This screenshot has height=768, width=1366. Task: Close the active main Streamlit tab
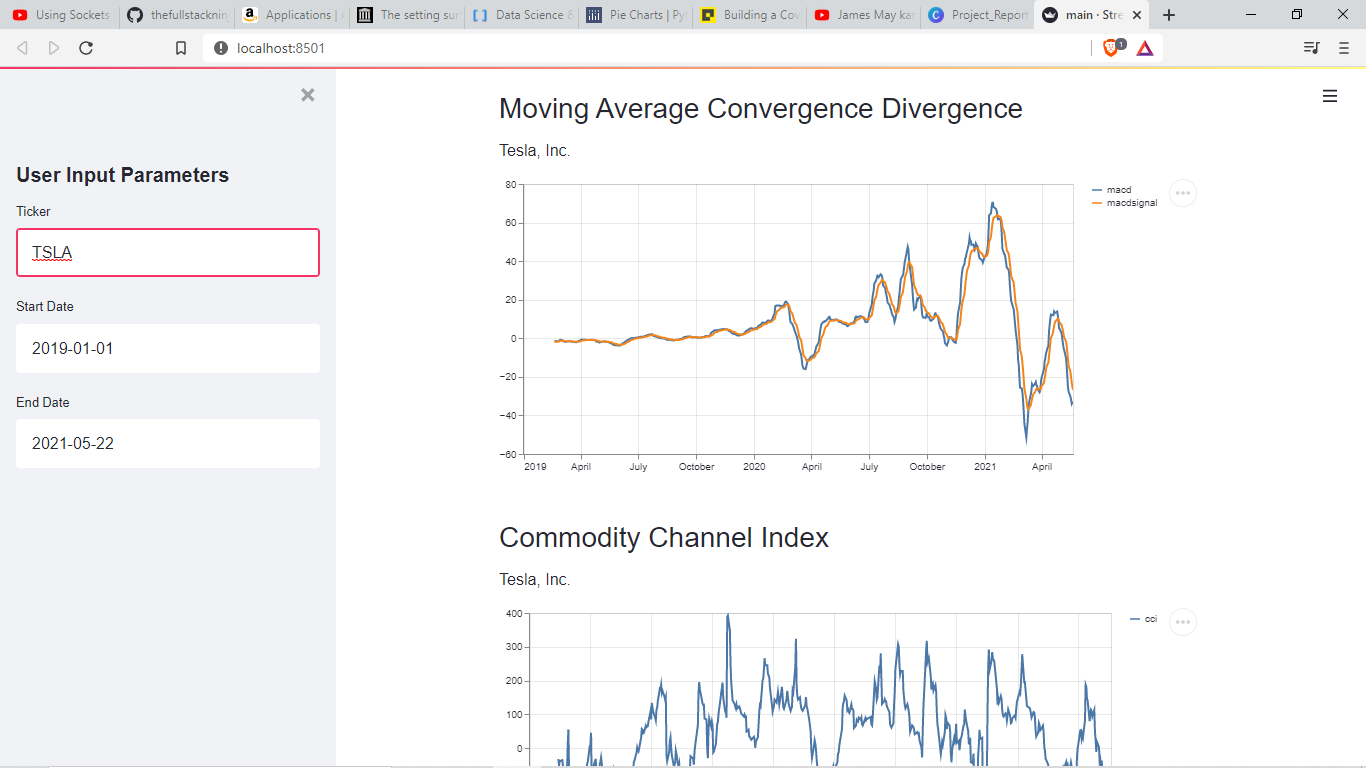coord(1137,15)
